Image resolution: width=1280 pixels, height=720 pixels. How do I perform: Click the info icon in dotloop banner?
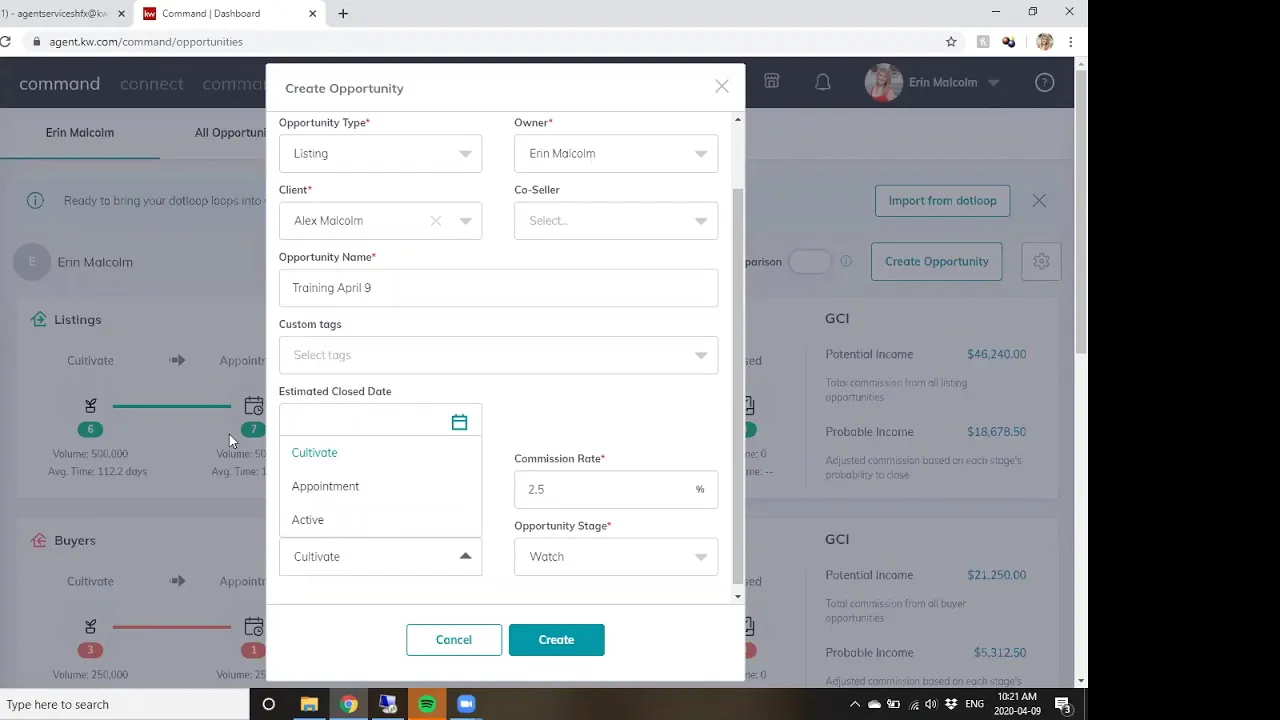pyautogui.click(x=35, y=200)
